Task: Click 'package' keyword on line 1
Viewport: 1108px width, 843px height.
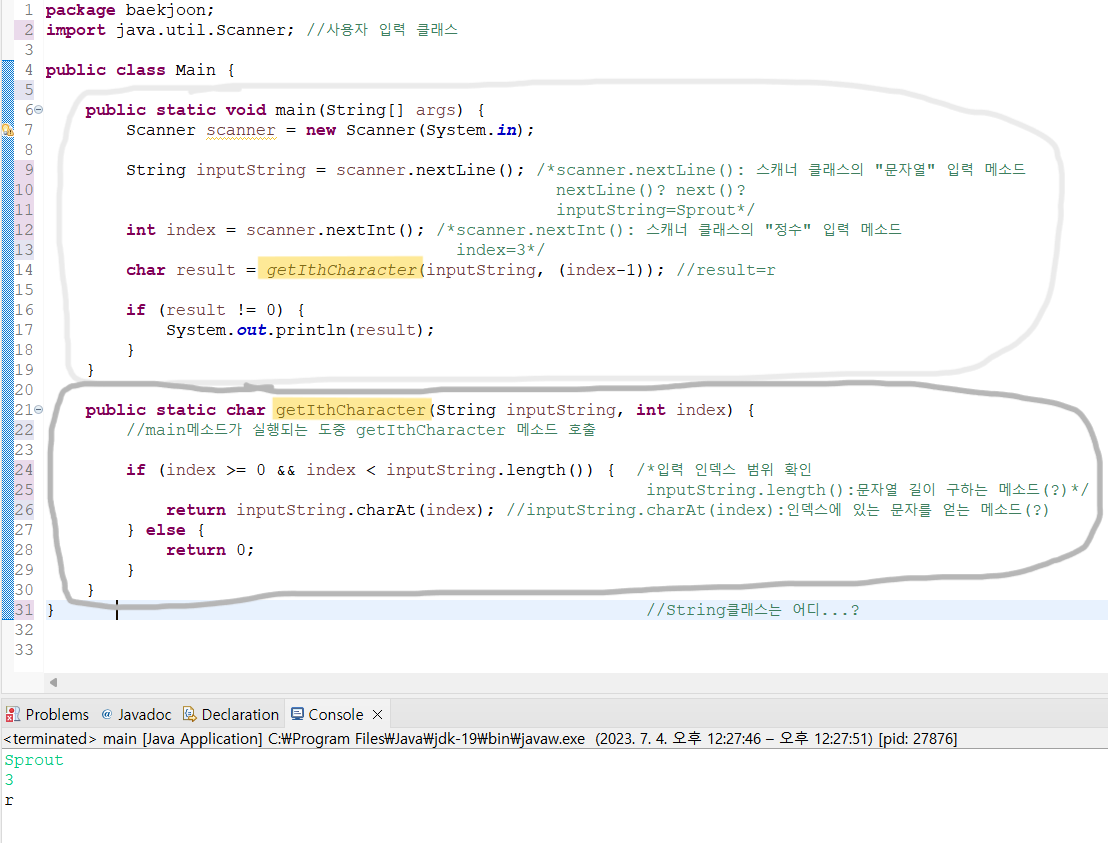Action: click(x=80, y=10)
